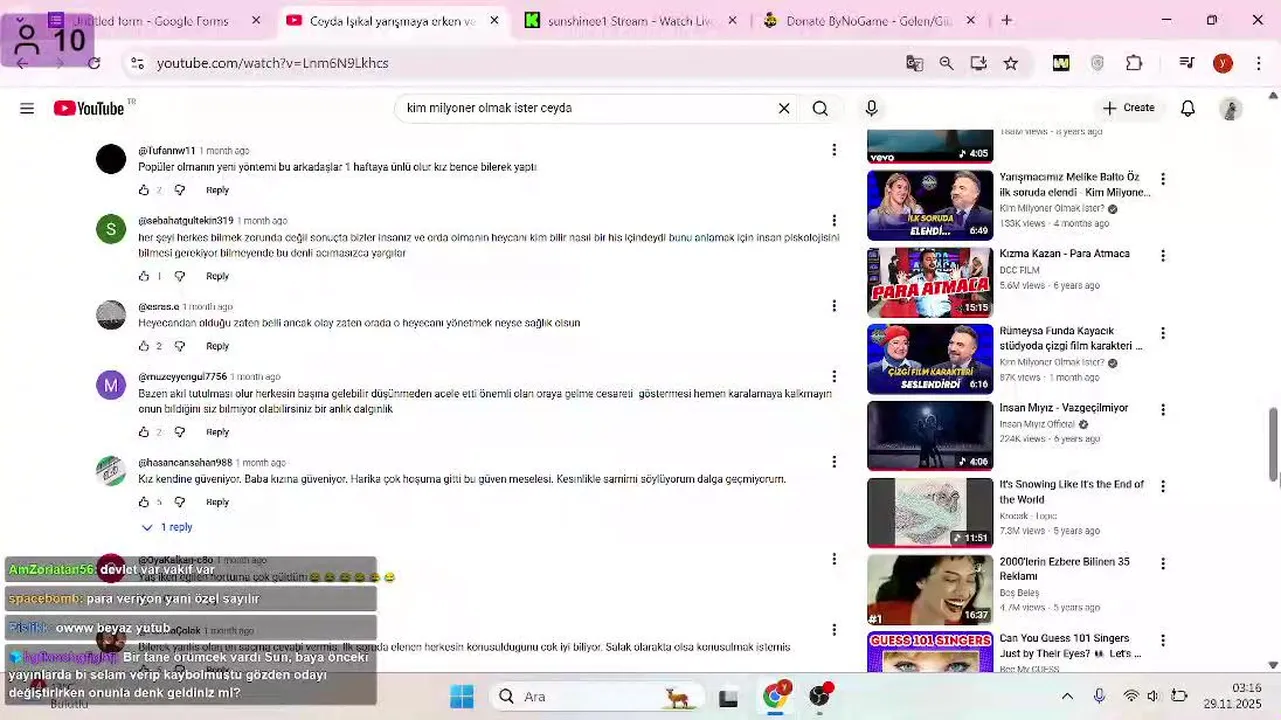1281x720 pixels.
Task: Show hidden tray icons chevron
Action: 1067,696
